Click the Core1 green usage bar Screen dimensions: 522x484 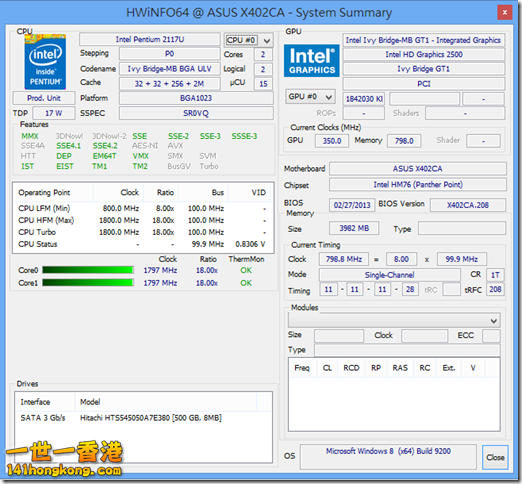(x=88, y=283)
